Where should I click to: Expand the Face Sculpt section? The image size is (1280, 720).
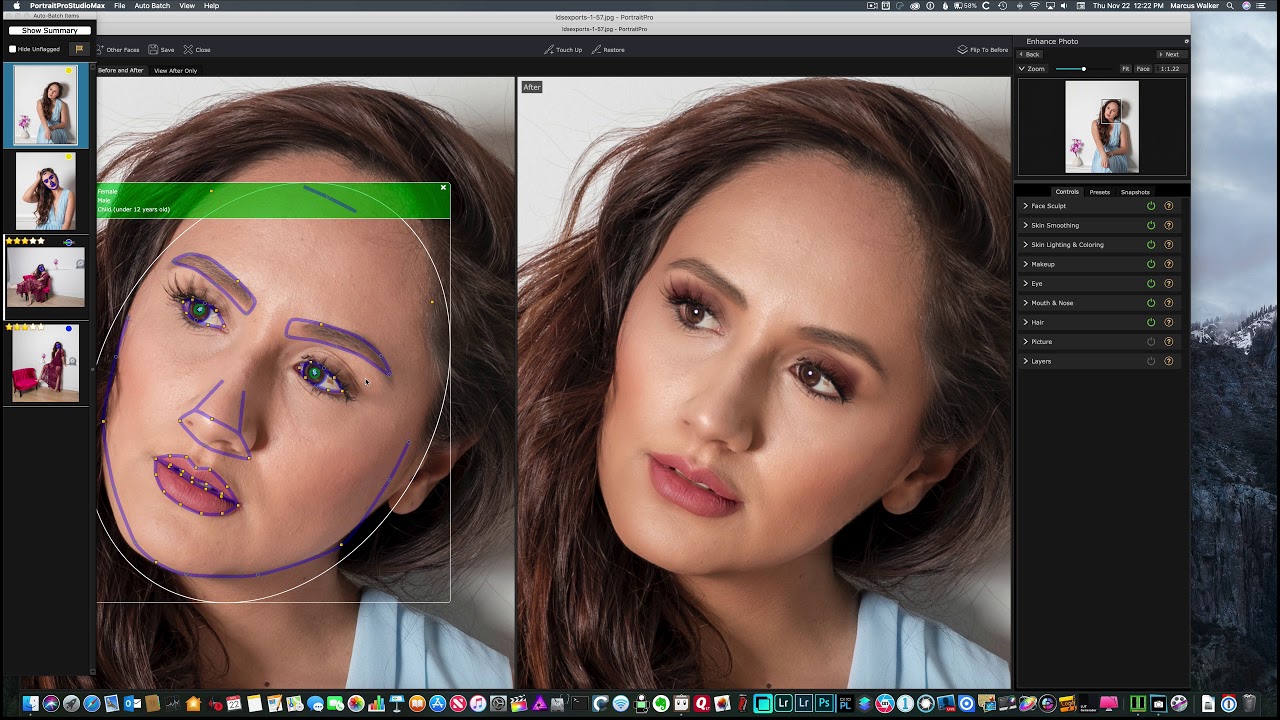pos(1026,206)
